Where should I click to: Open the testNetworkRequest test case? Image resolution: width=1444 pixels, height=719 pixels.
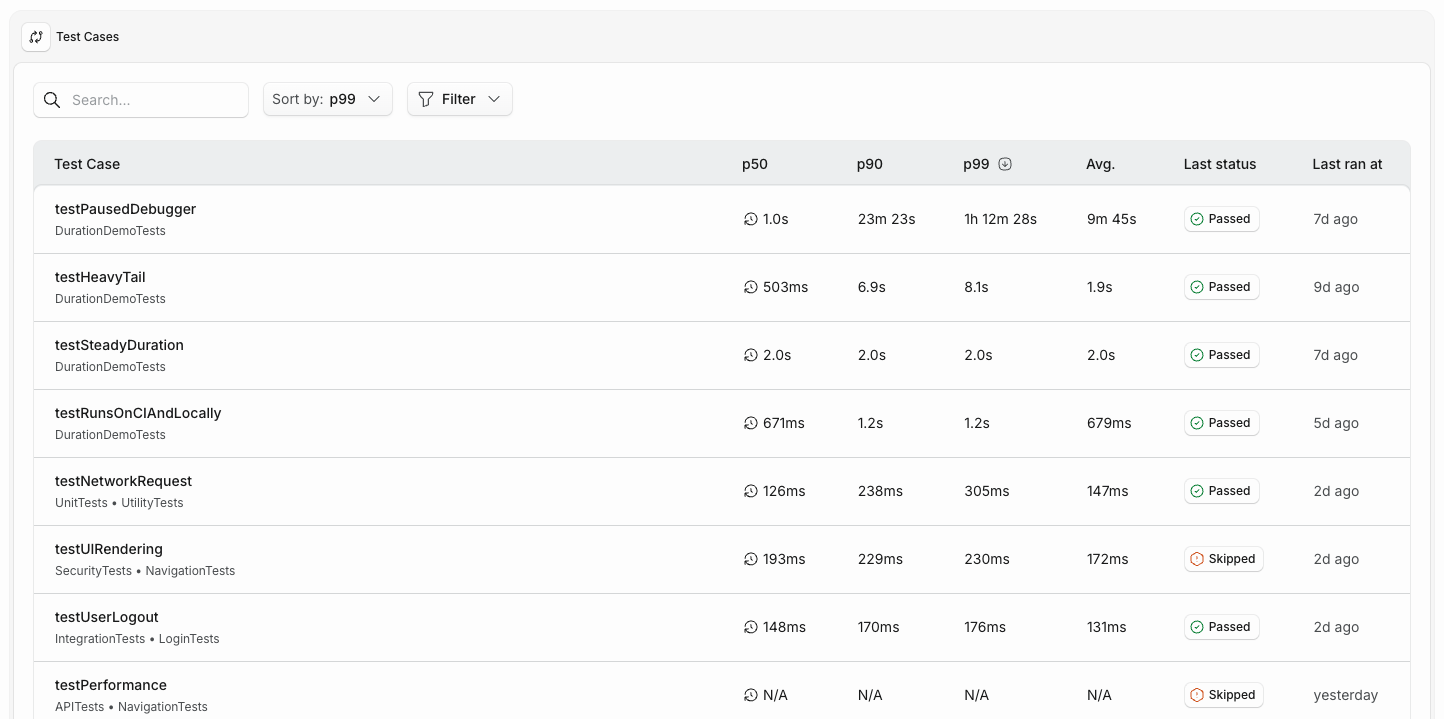coord(123,481)
